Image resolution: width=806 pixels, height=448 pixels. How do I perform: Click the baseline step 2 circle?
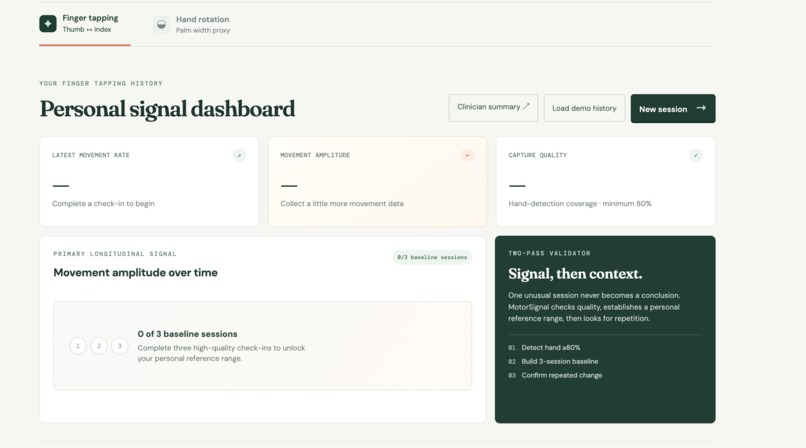tap(99, 346)
